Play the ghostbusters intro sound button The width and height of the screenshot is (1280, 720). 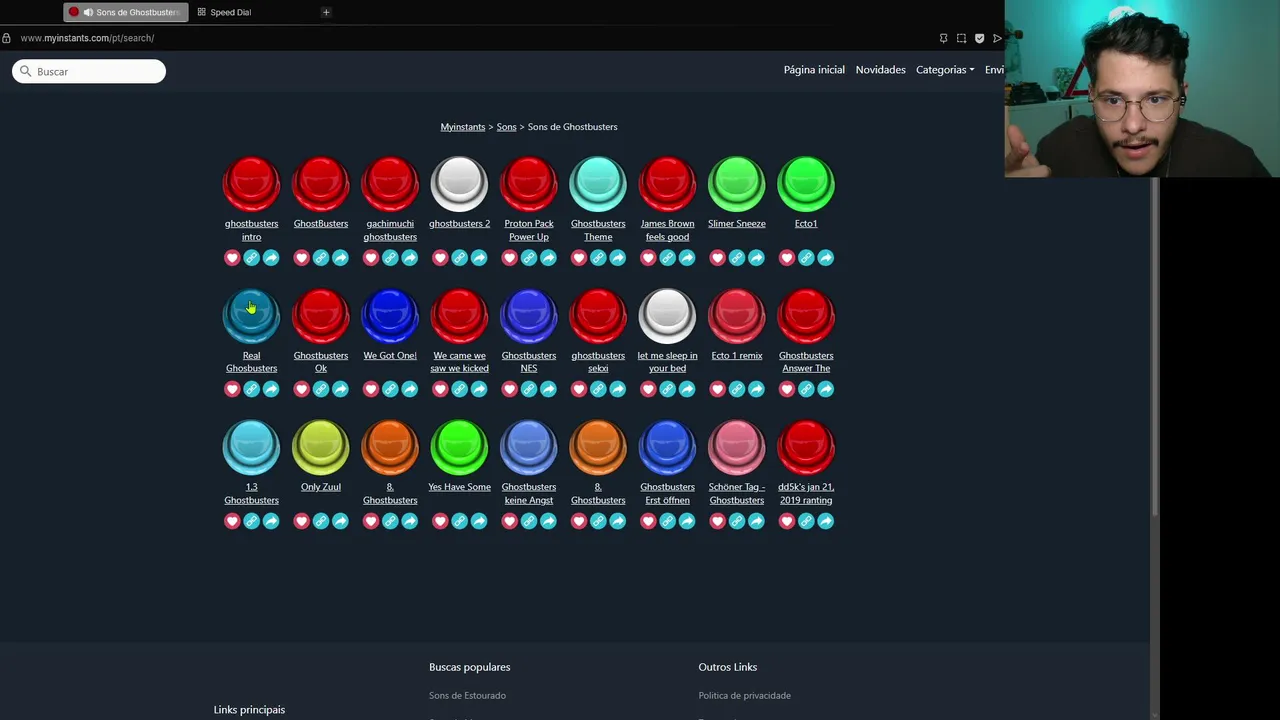pyautogui.click(x=251, y=184)
